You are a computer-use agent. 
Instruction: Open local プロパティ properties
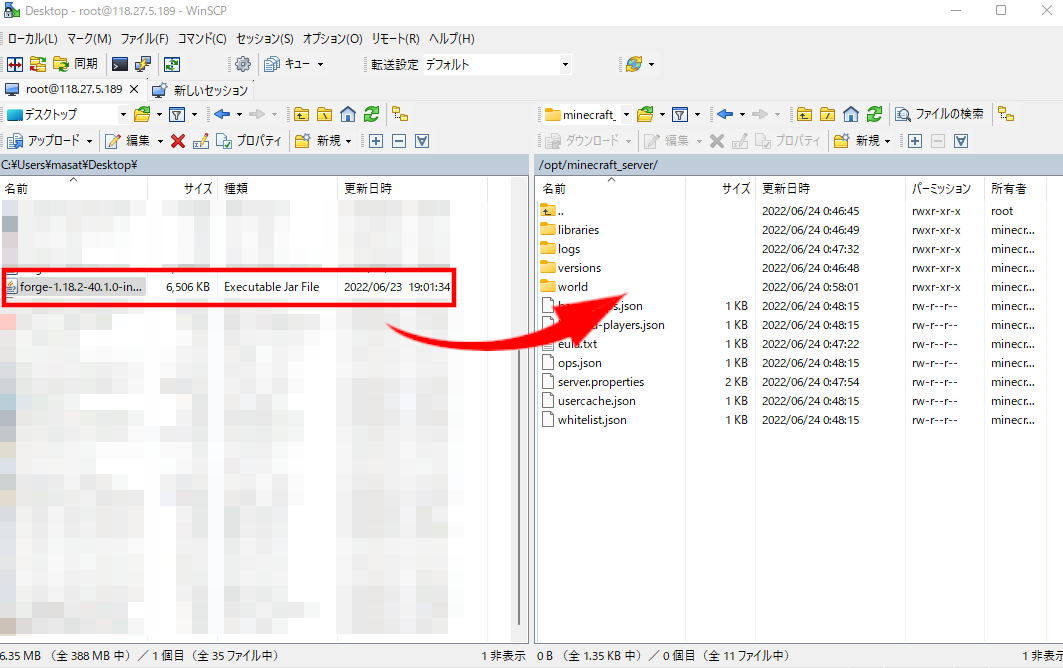coord(248,140)
